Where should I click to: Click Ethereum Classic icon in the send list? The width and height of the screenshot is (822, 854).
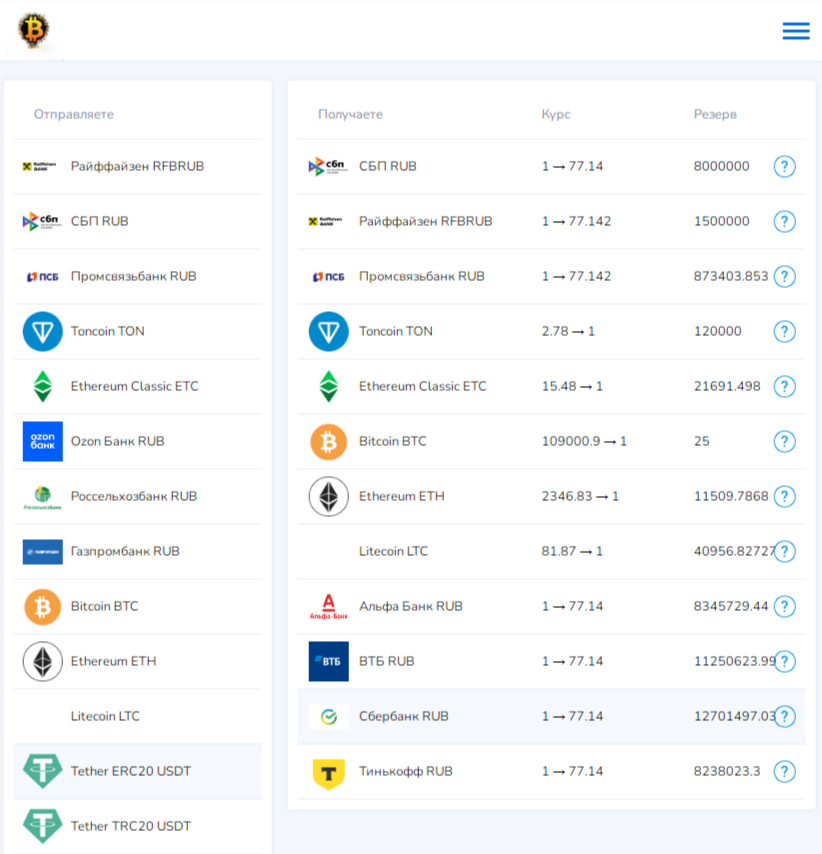click(x=42, y=386)
